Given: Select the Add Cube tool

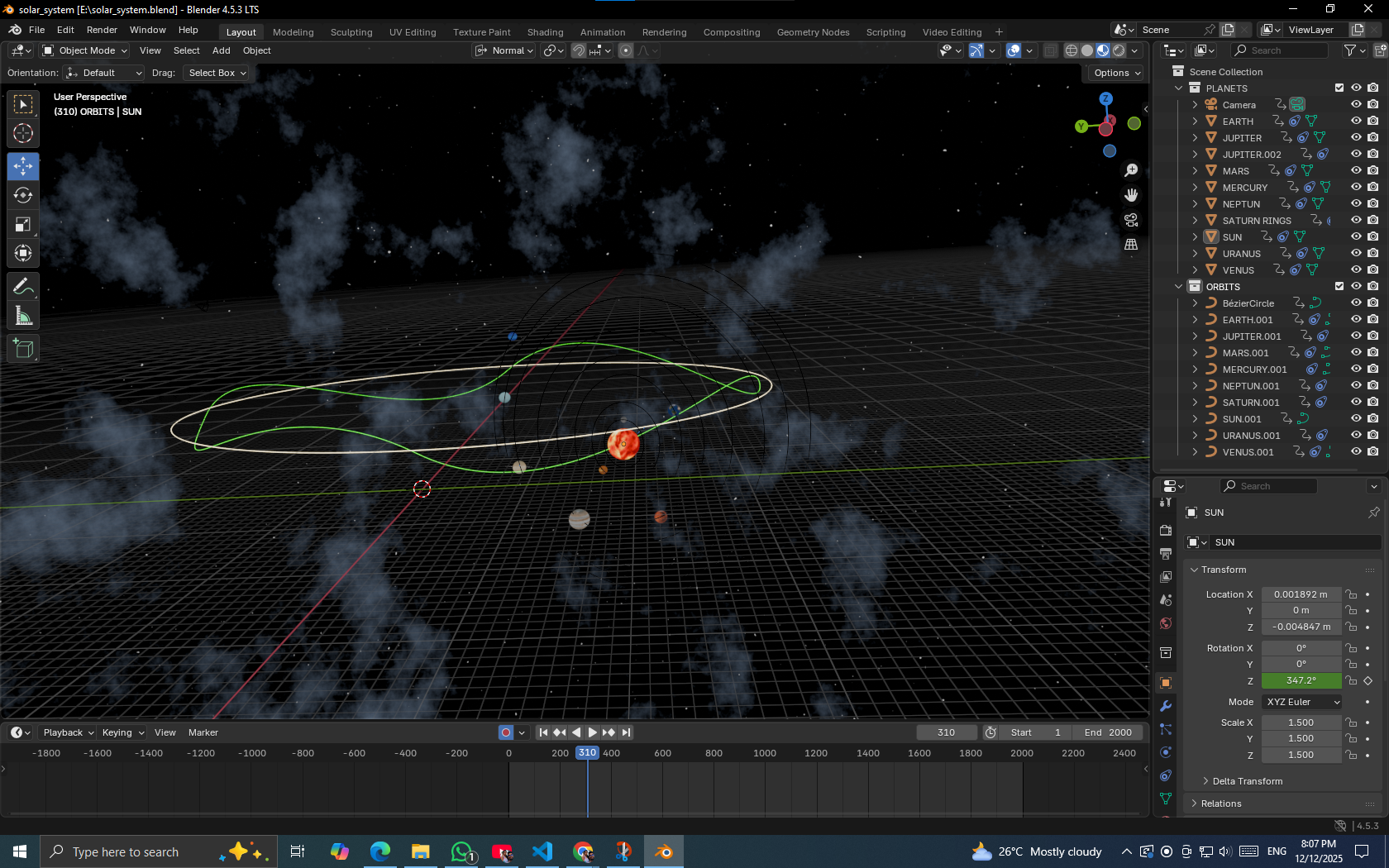Looking at the screenshot, I should click(x=22, y=348).
